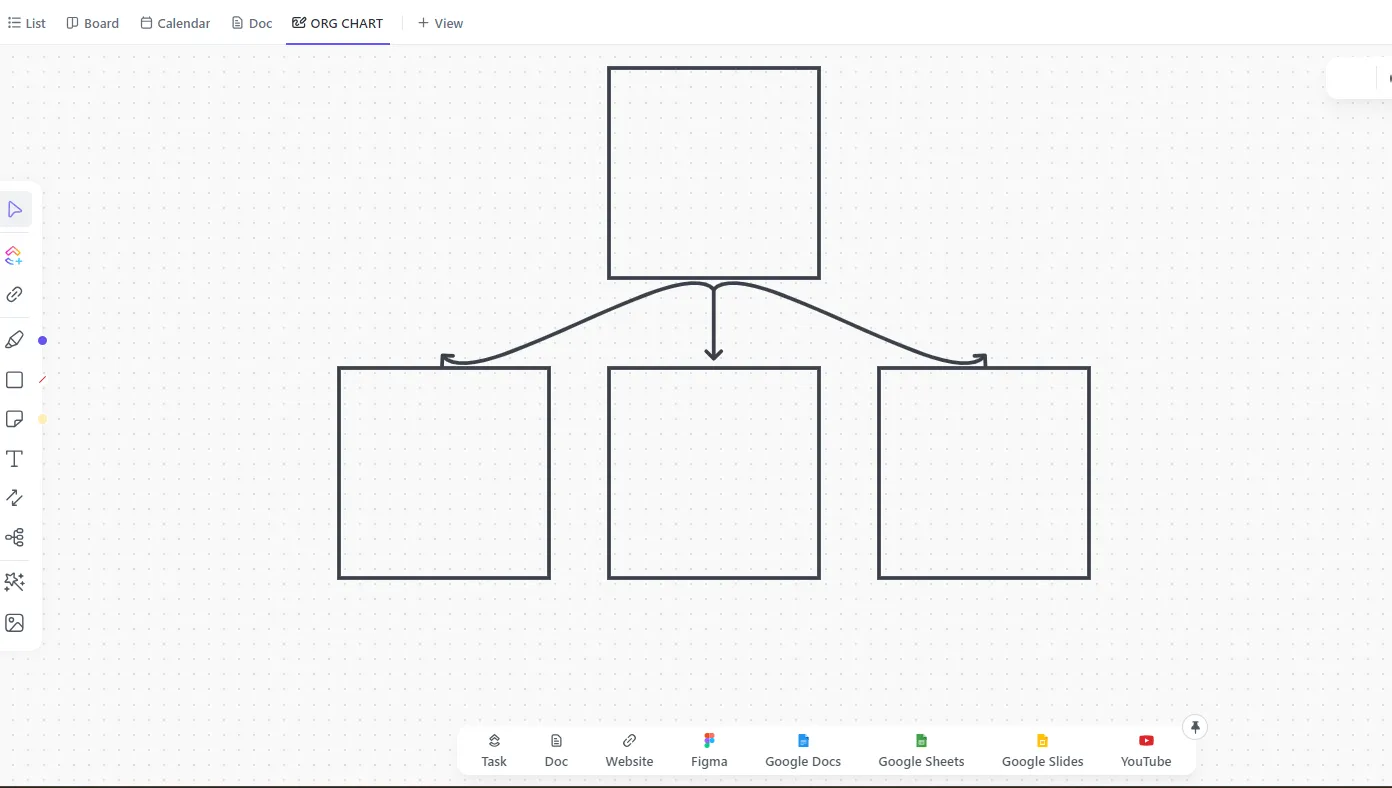
Task: Pick the yellow sticky note color dot
Action: click(42, 419)
